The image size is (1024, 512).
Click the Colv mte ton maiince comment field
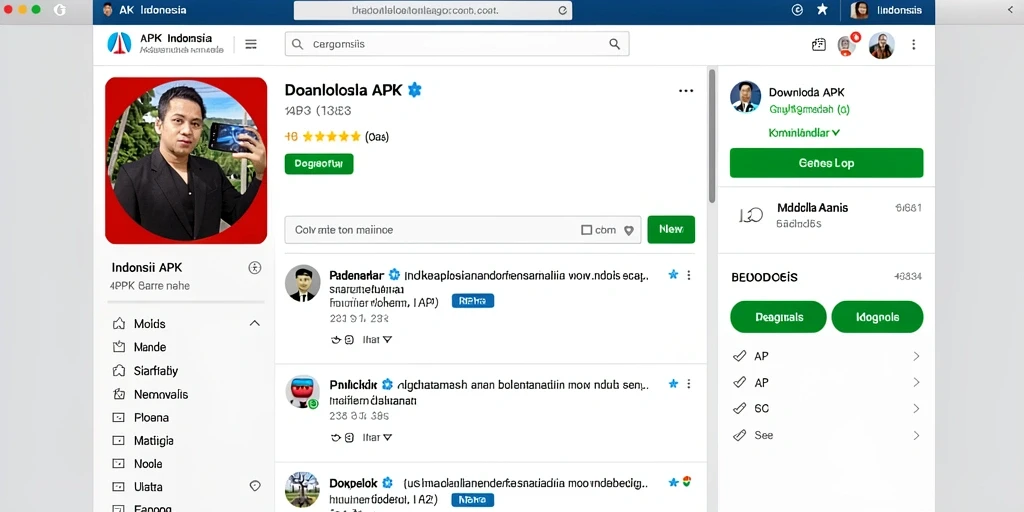463,230
